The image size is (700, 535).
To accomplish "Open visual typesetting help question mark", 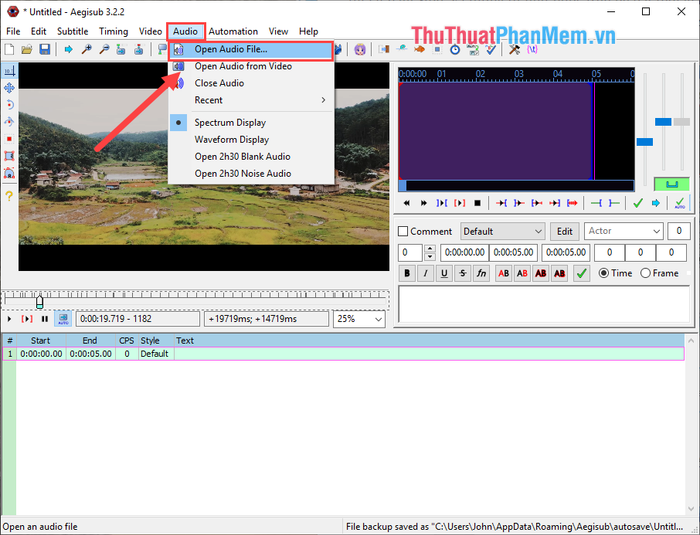I will click(9, 196).
